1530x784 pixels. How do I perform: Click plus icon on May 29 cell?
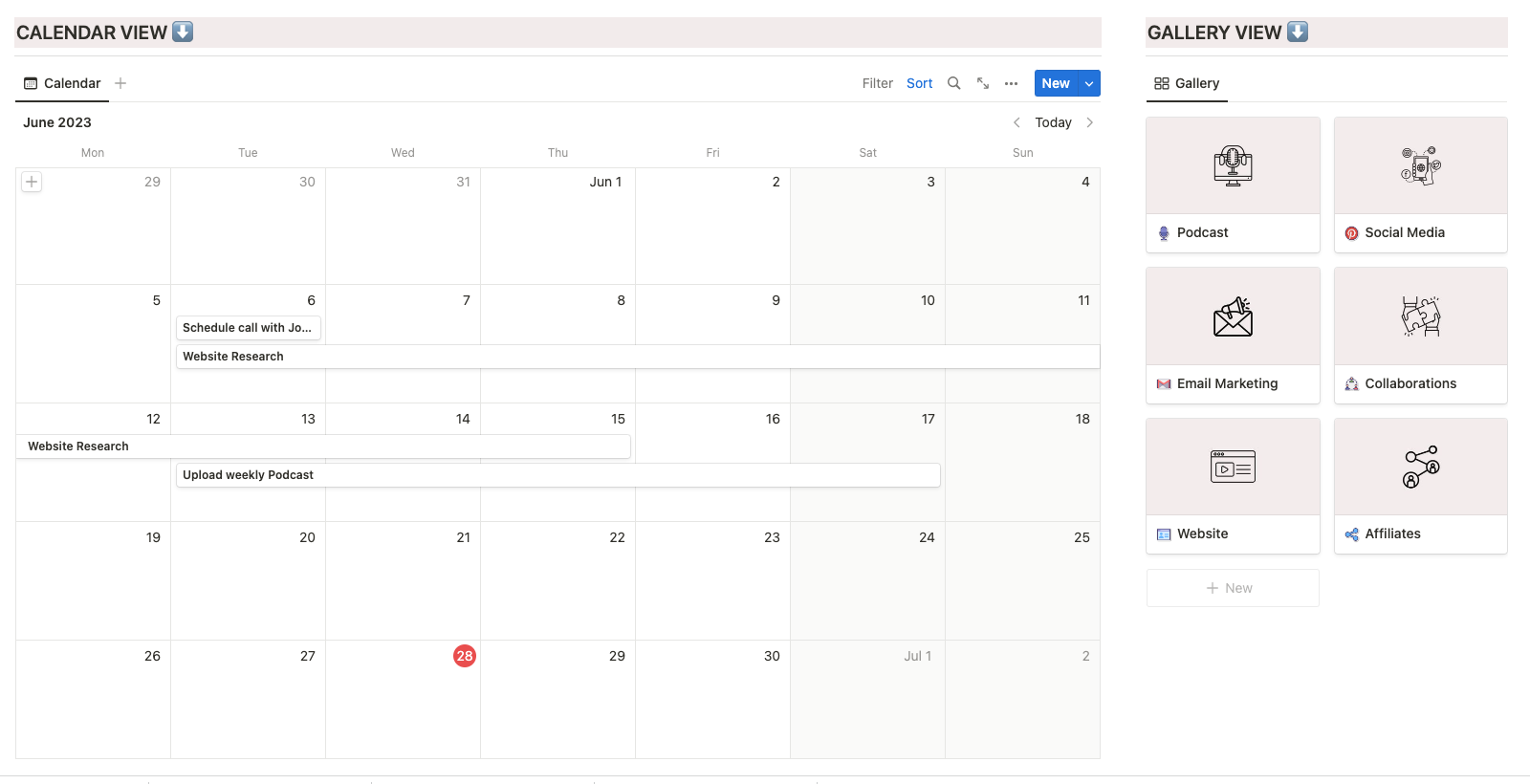pos(32,182)
